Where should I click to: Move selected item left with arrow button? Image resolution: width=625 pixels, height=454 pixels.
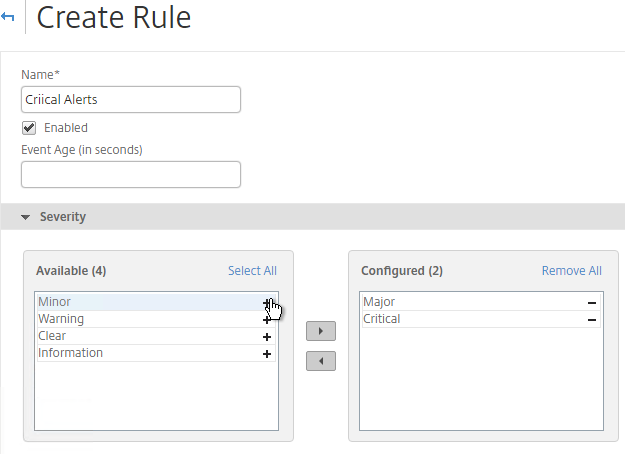[321, 361]
